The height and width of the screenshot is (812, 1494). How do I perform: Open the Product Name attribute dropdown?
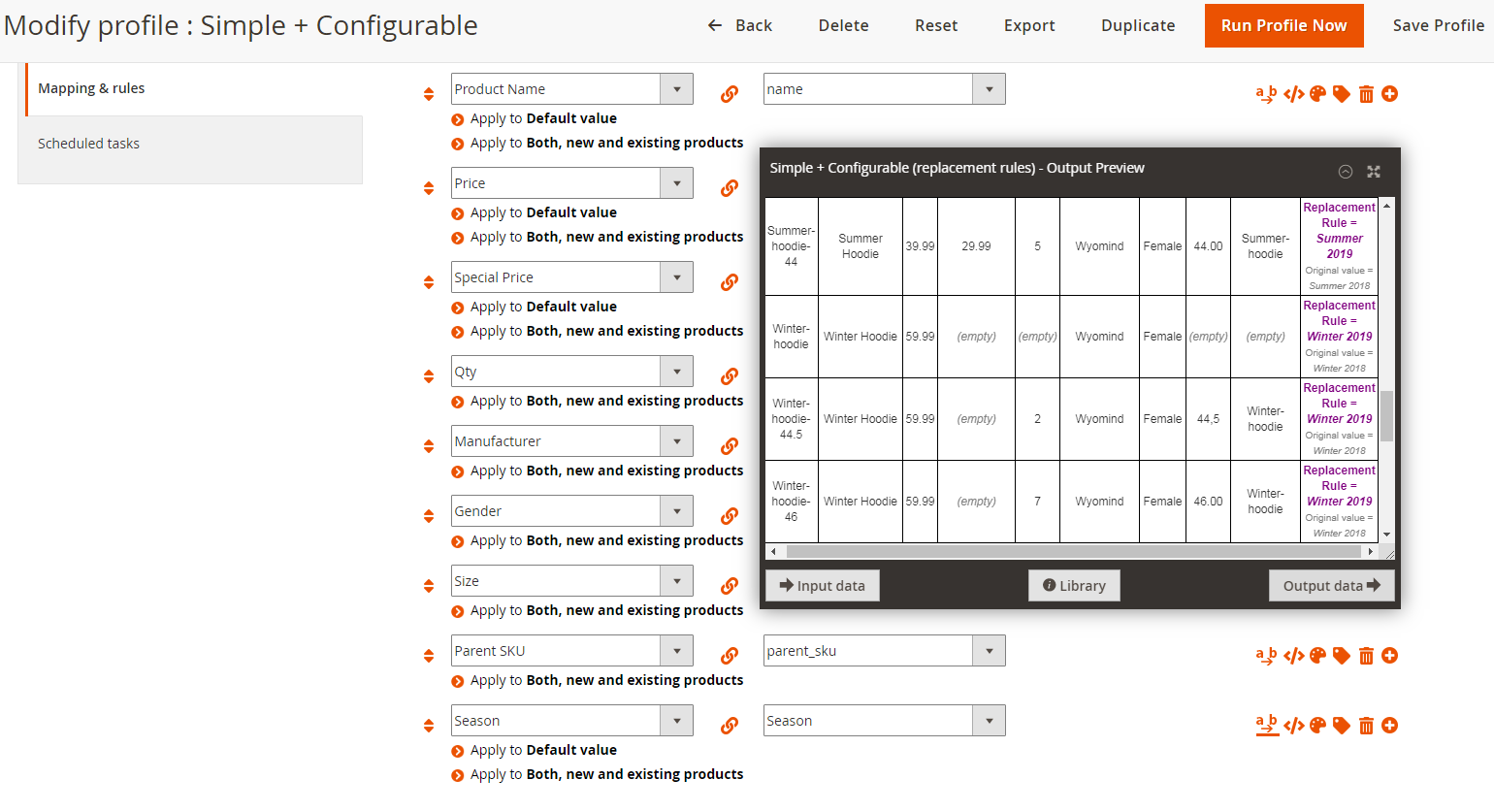pos(676,89)
